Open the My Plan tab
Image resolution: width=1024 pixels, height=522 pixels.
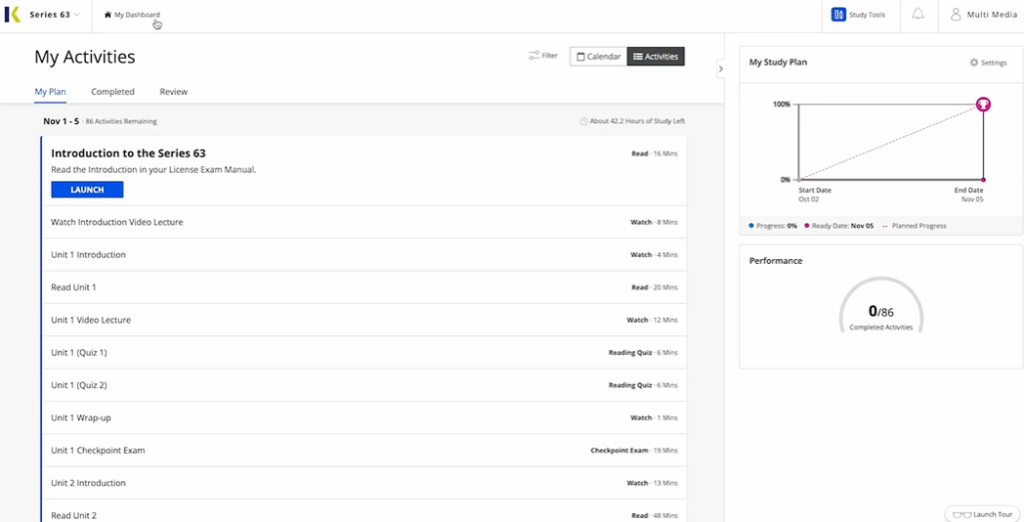pos(50,92)
